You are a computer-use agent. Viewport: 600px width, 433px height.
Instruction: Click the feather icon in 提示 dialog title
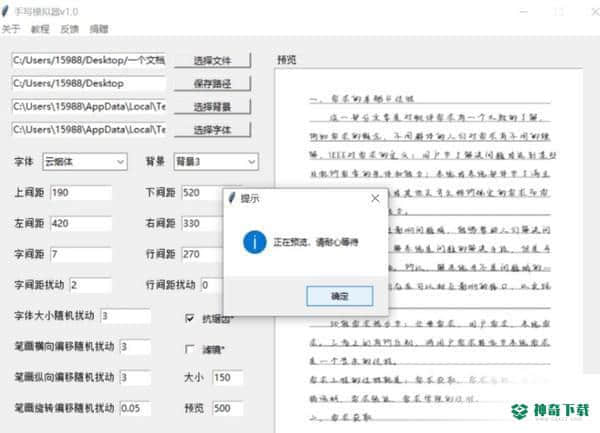pos(232,198)
